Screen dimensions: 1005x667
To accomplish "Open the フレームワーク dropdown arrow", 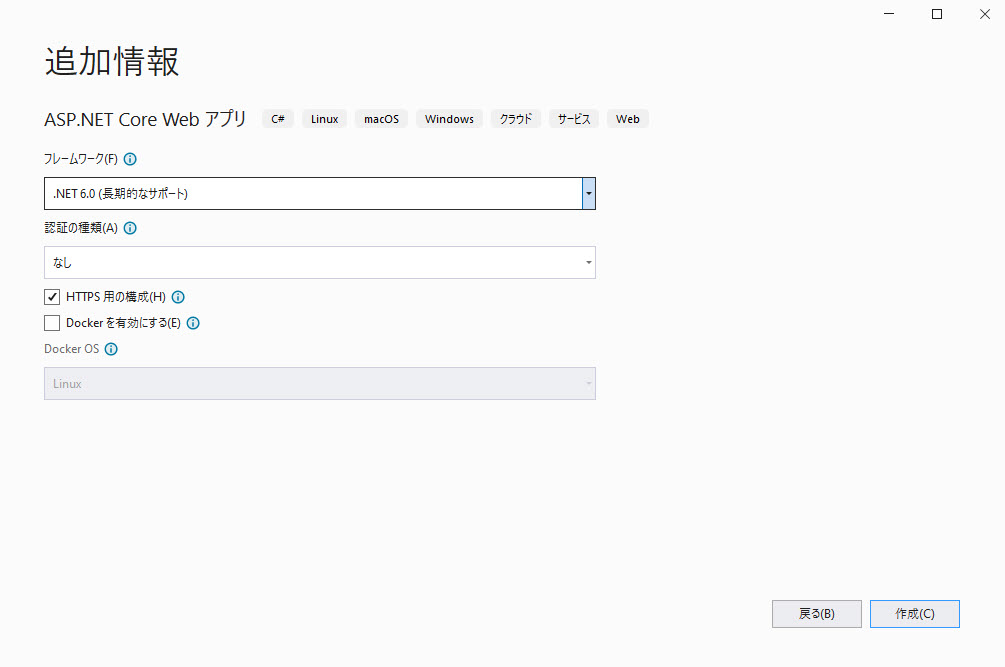I will coord(589,193).
